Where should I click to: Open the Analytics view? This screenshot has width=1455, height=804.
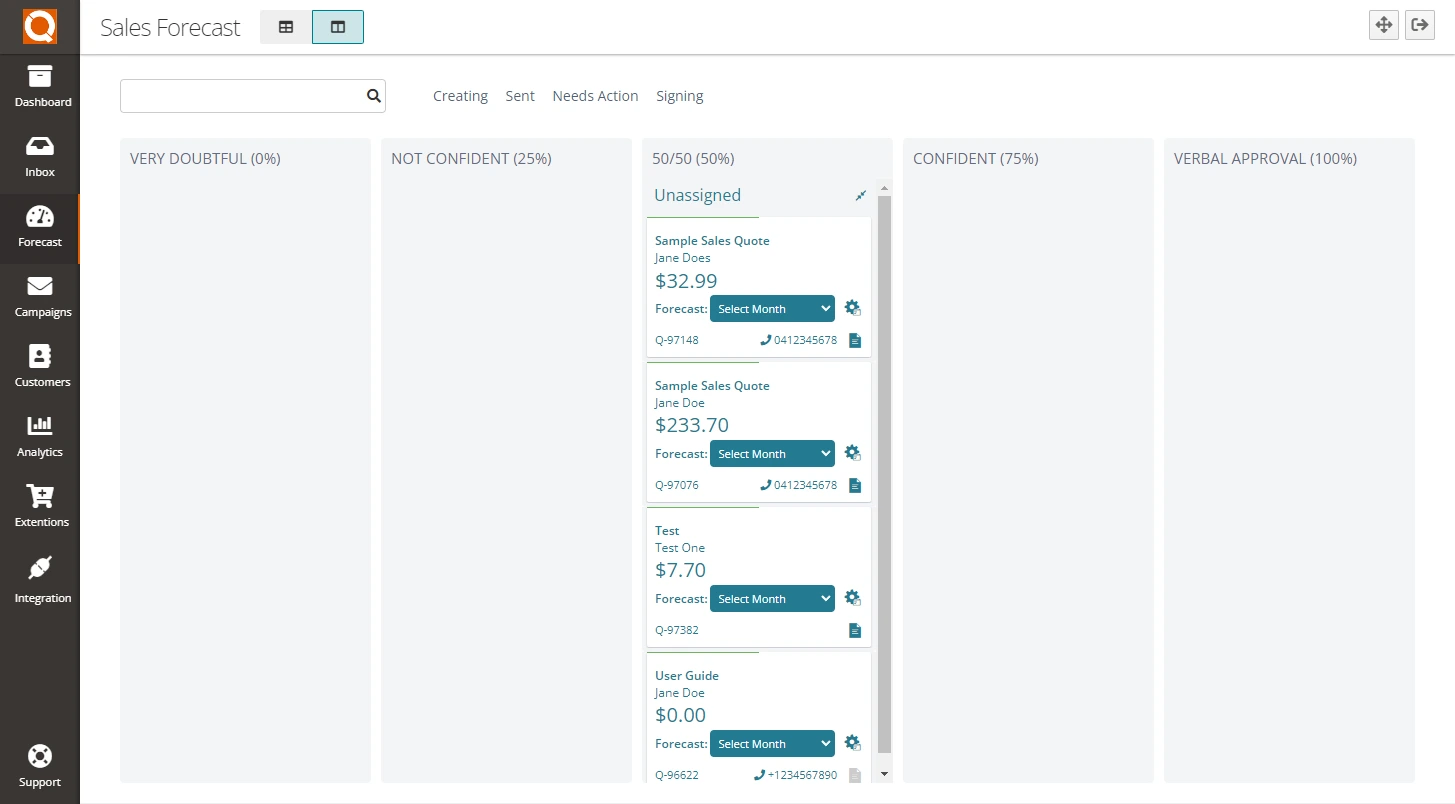click(x=40, y=435)
